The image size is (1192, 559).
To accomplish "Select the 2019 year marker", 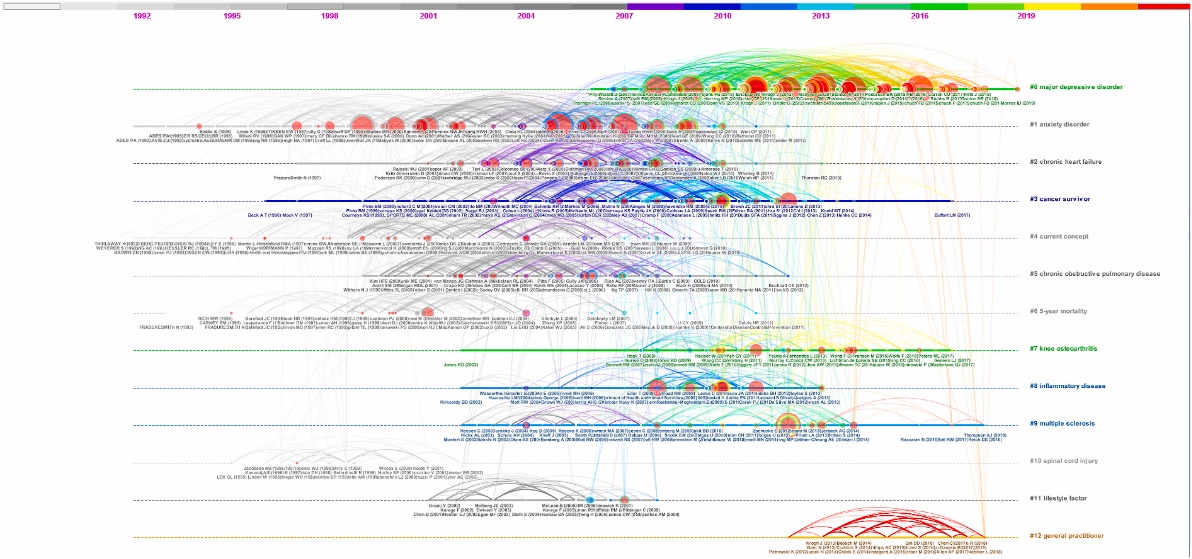I will point(1026,17).
